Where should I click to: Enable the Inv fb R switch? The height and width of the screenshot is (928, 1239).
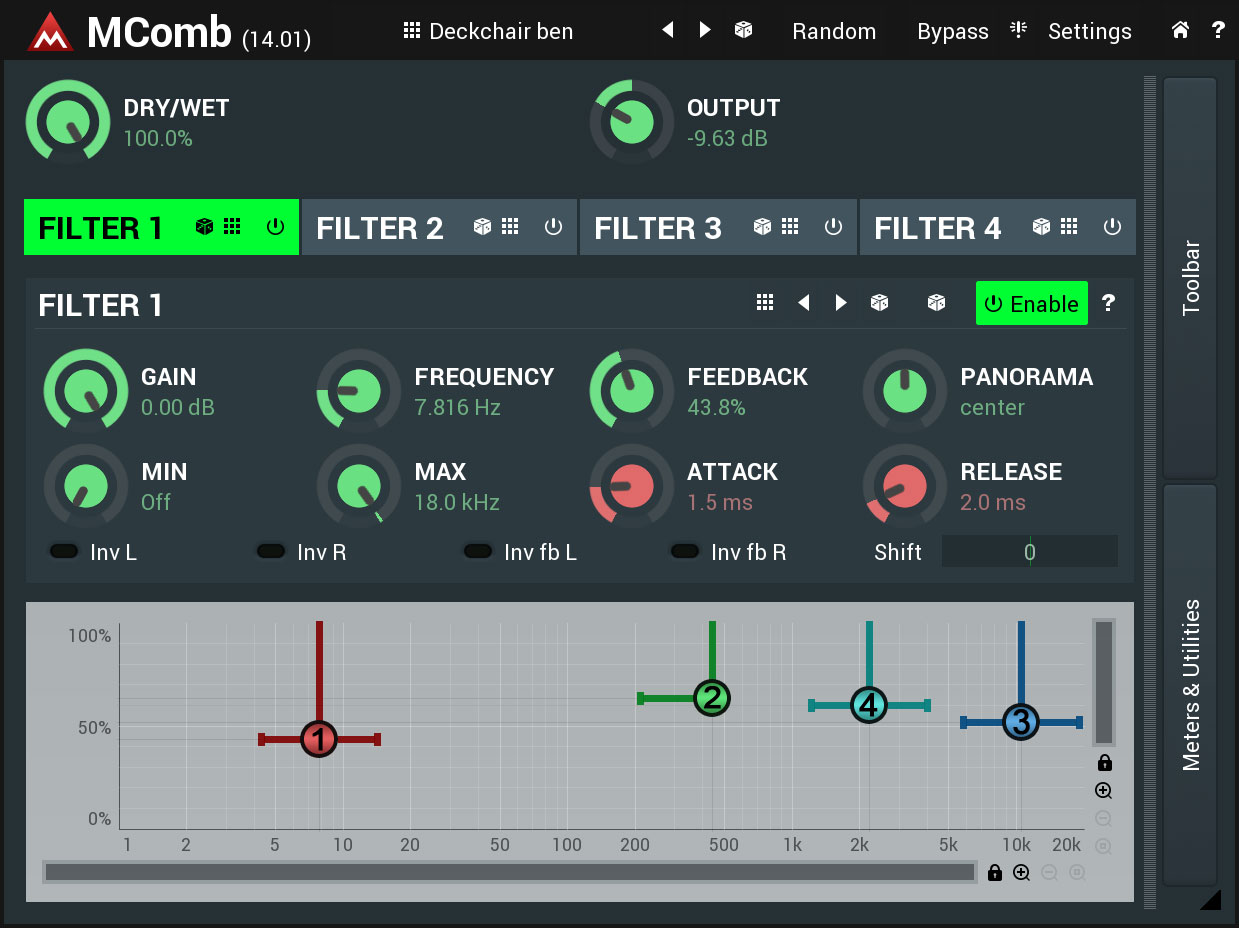point(685,551)
